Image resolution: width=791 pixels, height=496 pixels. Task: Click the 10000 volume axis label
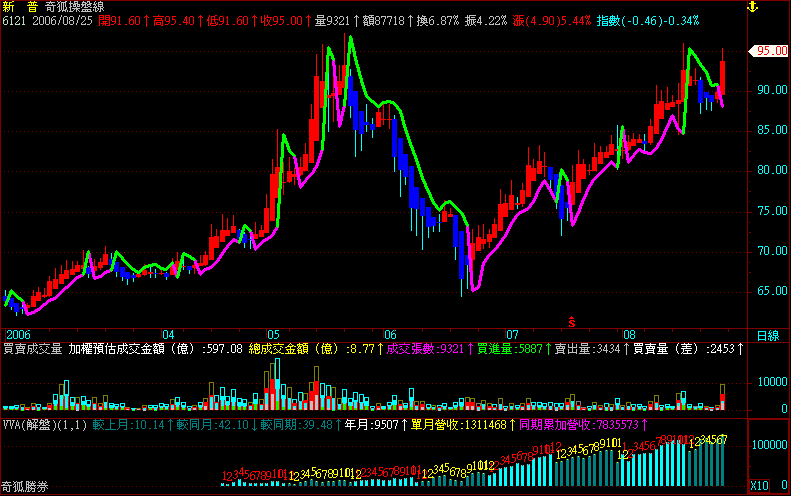[772, 382]
